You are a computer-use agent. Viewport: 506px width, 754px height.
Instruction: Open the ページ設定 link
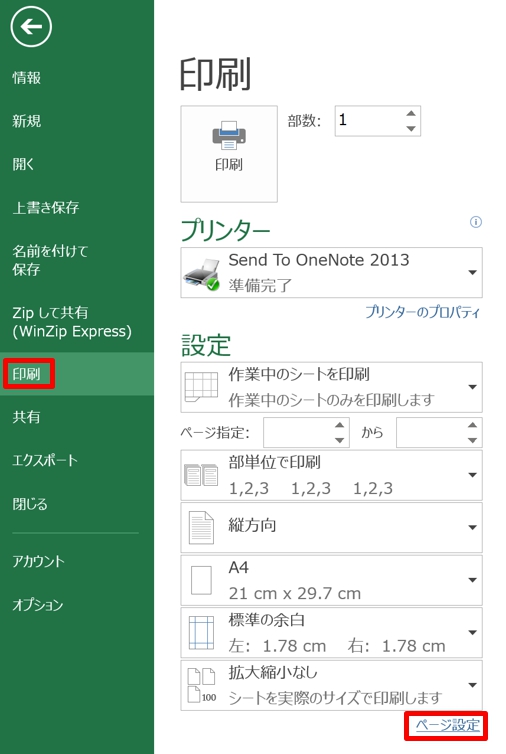coord(447,725)
